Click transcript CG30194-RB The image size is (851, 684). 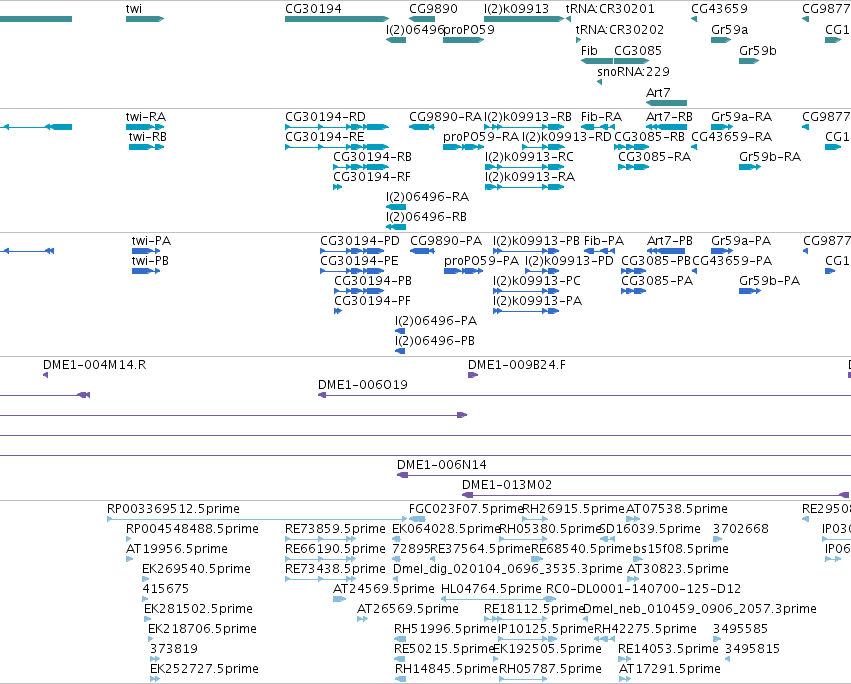(361, 167)
